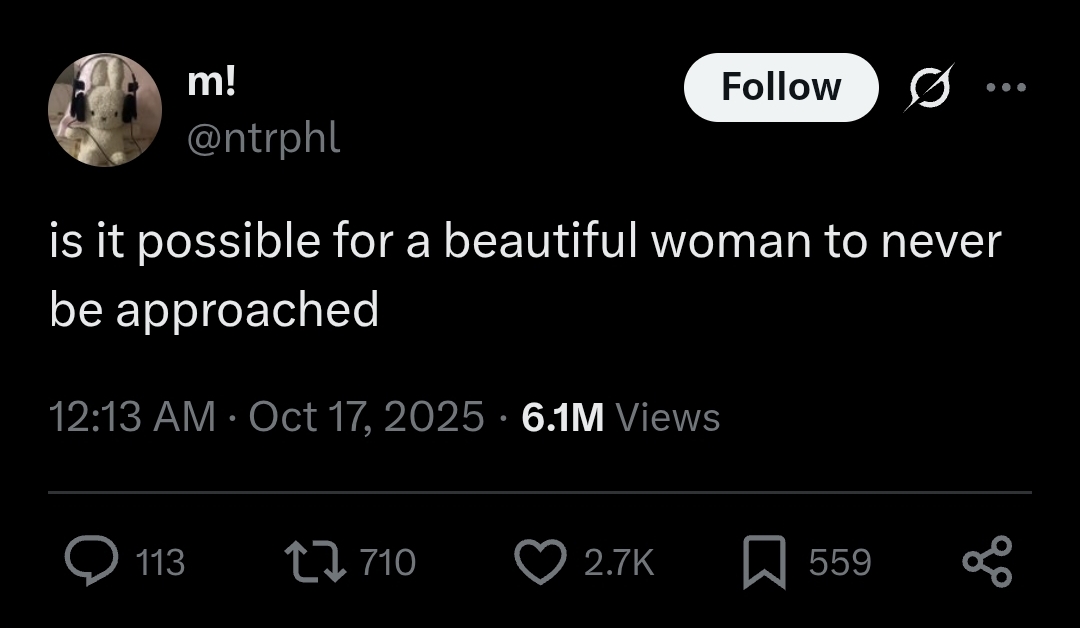Click the 6.1M view count number
The width and height of the screenshot is (1080, 628).
[x=562, y=416]
